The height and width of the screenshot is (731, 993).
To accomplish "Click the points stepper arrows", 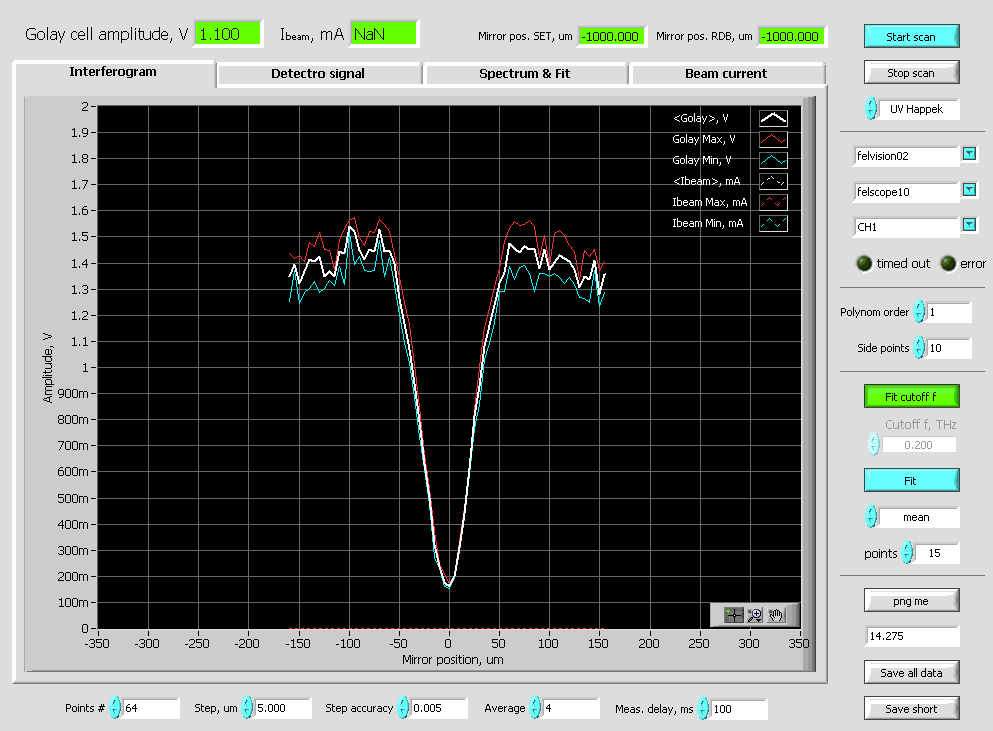I will 908,553.
